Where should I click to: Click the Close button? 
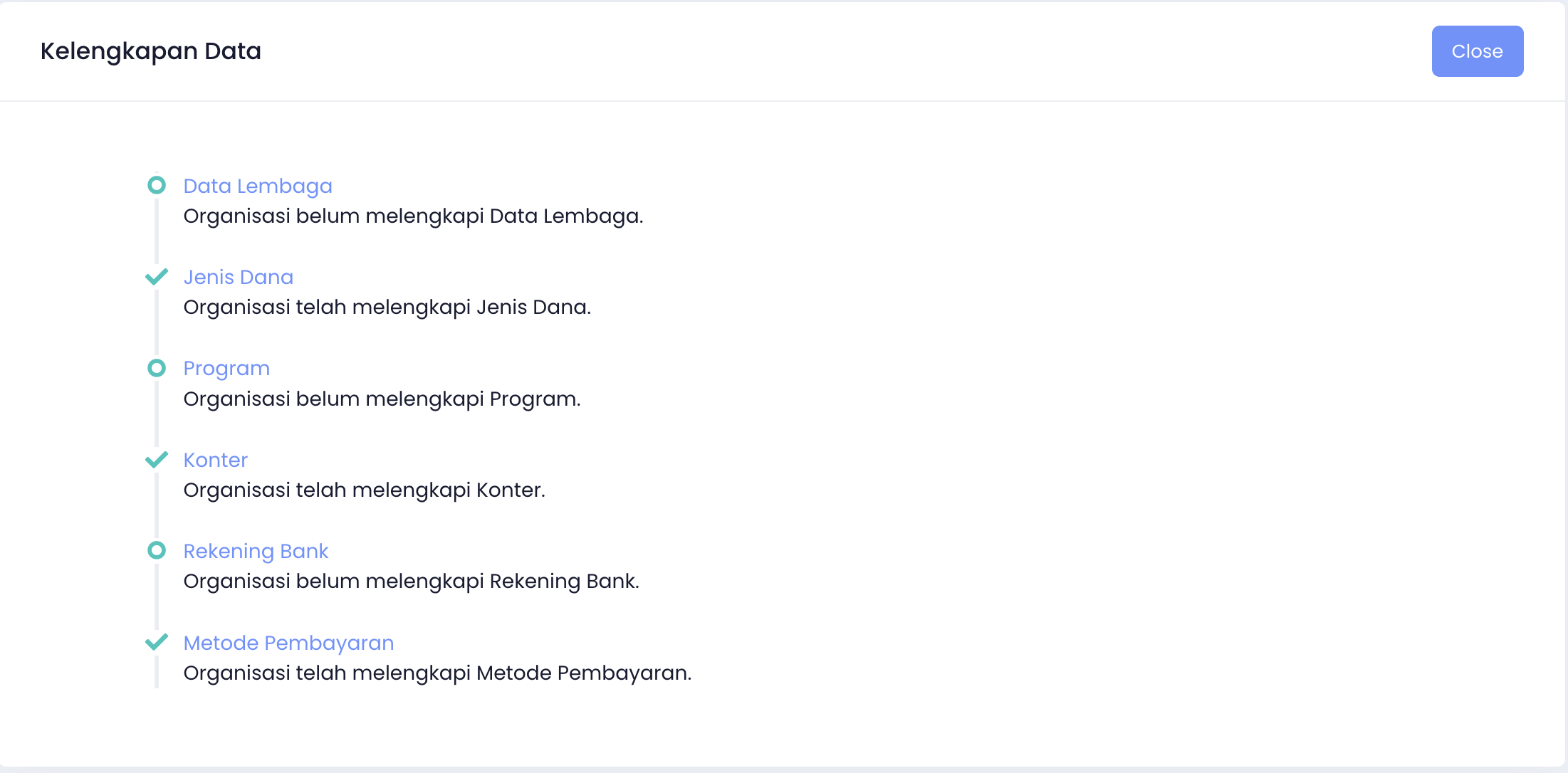1477,51
